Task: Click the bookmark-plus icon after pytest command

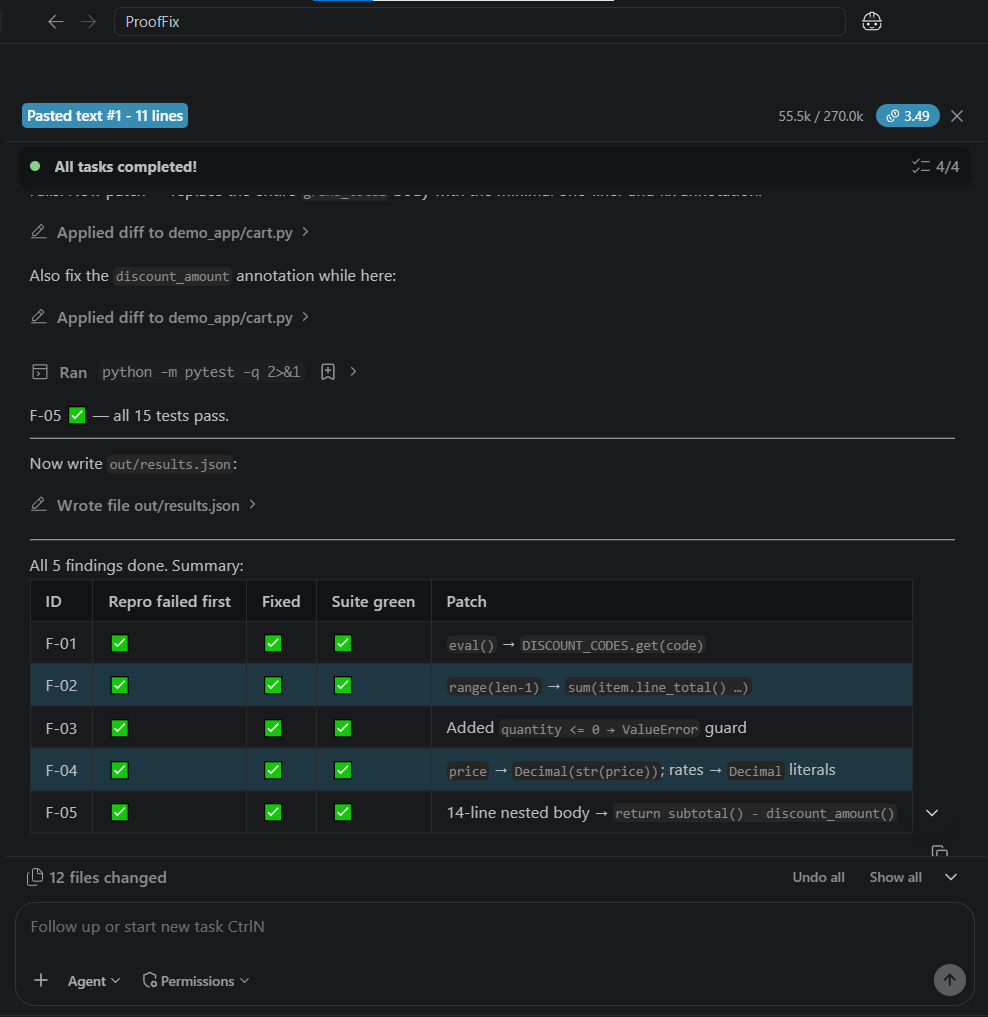Action: click(328, 372)
